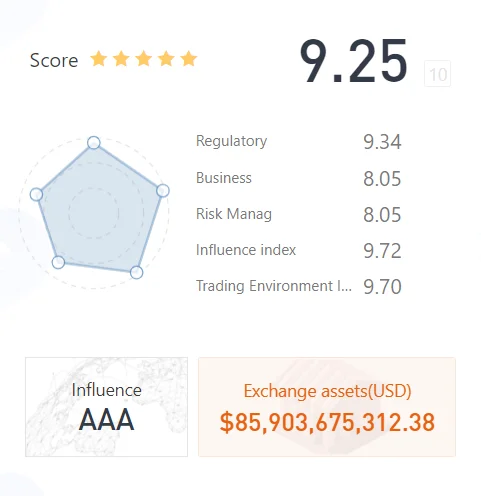Screen dimensions: 481x496
Task: Select the bottom-left radar chart vertex
Action: point(58,262)
